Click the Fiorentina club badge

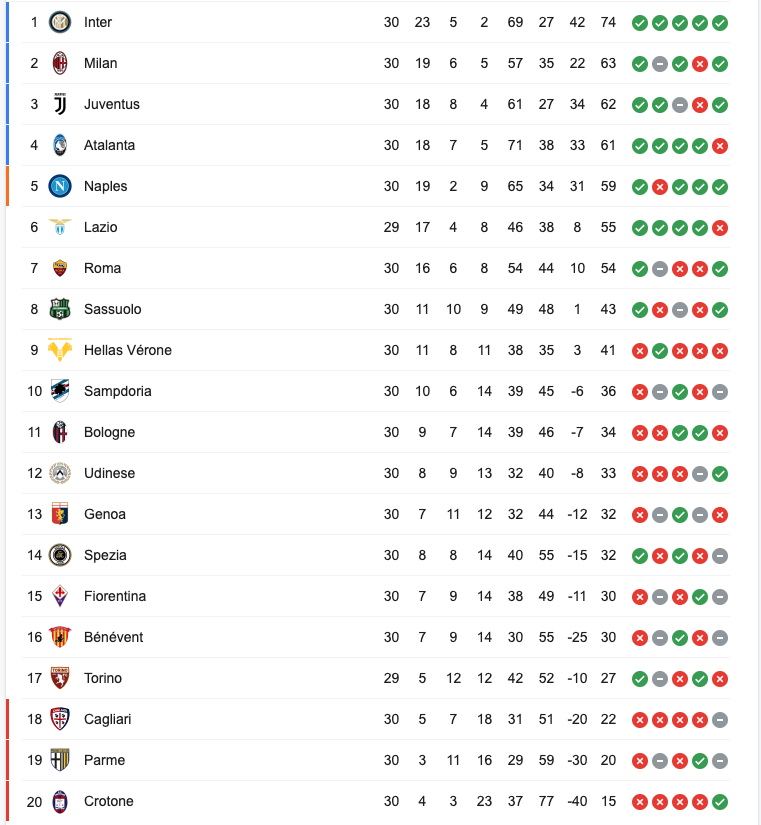(60, 596)
